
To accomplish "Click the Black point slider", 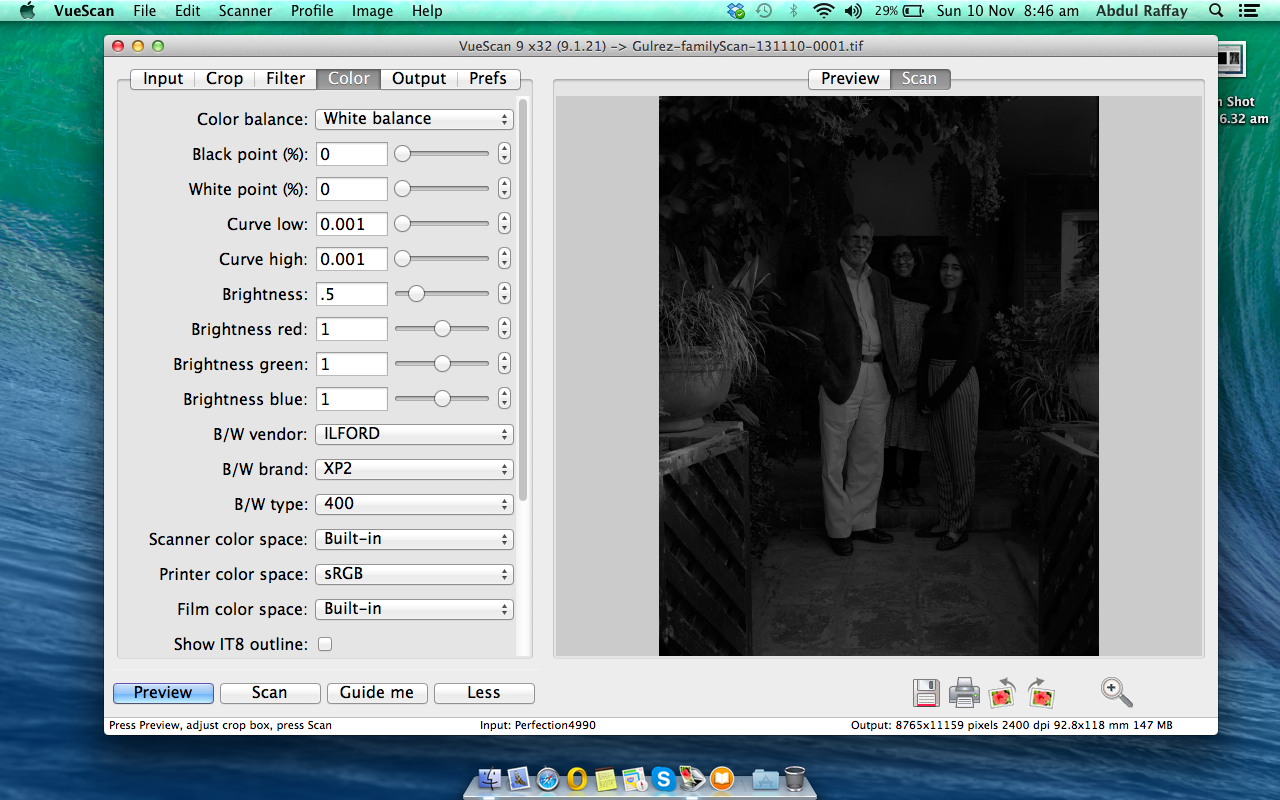I will [442, 154].
